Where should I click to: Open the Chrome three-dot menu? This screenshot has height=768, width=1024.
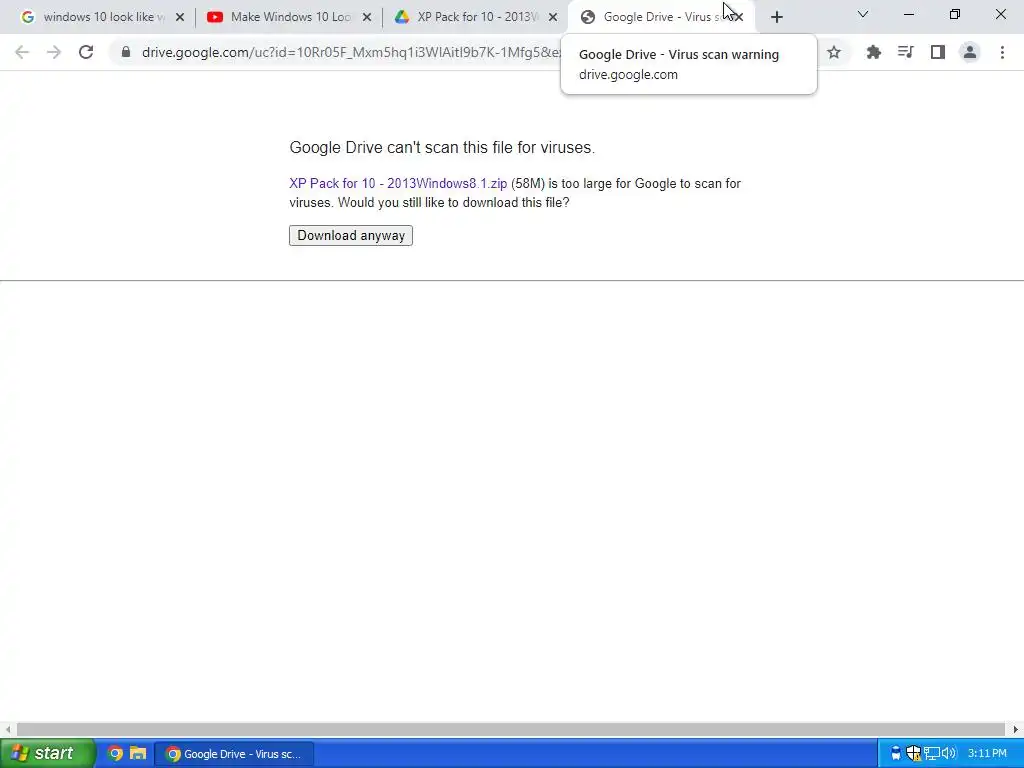[x=1002, y=52]
